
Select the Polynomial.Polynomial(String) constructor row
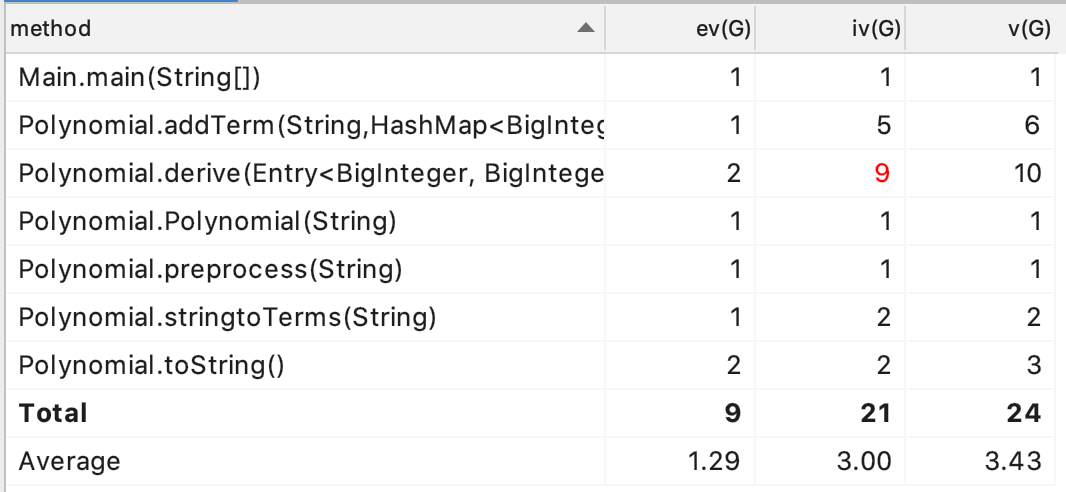[x=208, y=221]
